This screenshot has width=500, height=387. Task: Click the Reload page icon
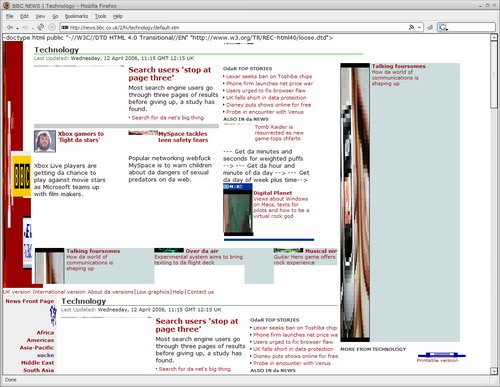point(41,27)
